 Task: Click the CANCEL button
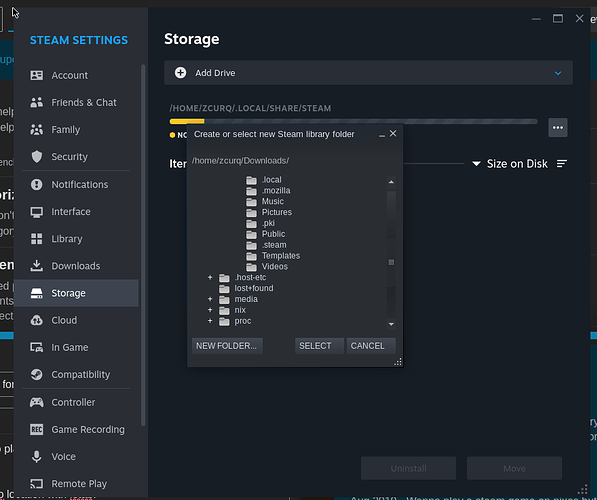(x=371, y=346)
